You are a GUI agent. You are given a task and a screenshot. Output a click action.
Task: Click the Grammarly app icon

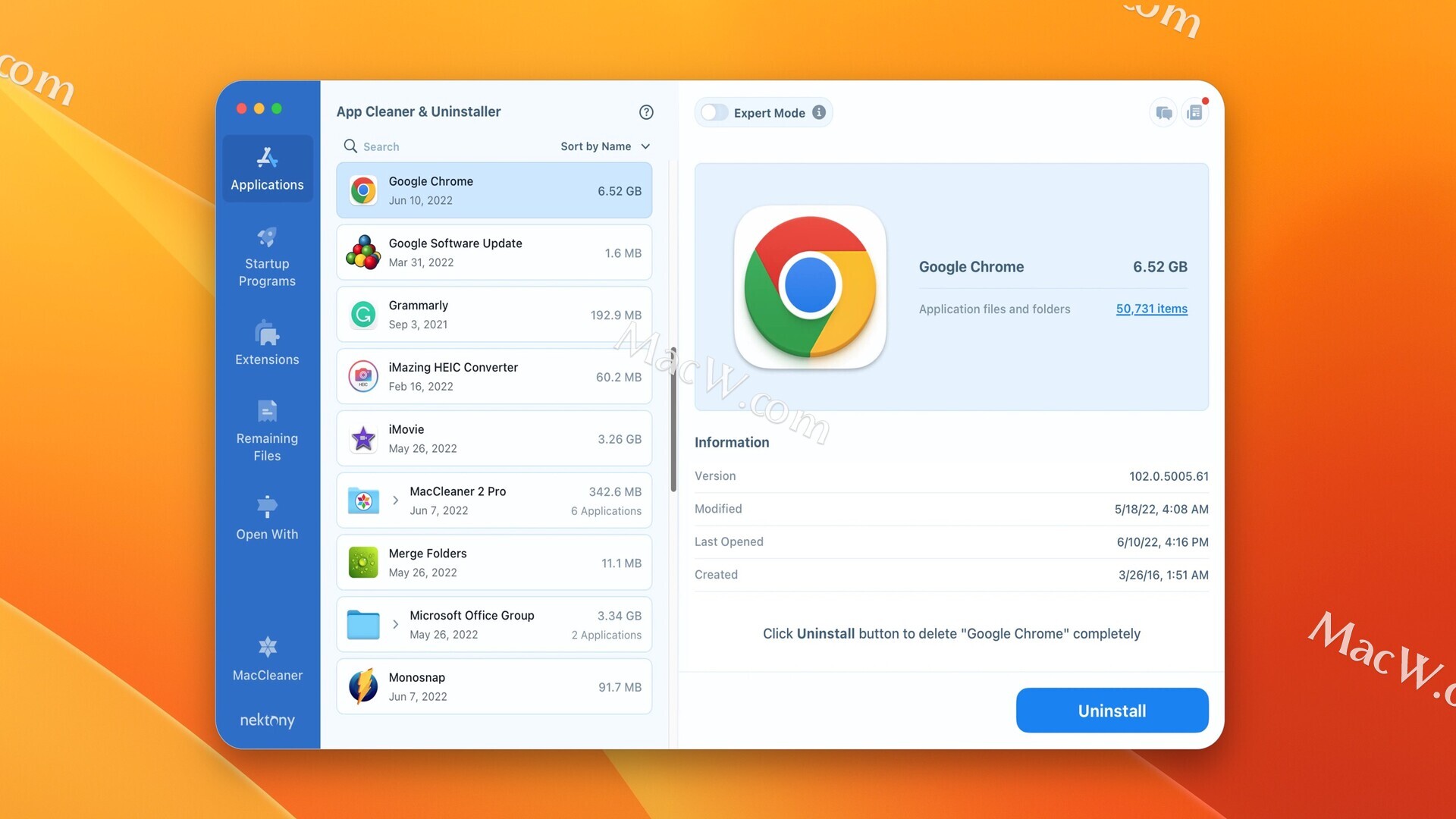(x=363, y=314)
